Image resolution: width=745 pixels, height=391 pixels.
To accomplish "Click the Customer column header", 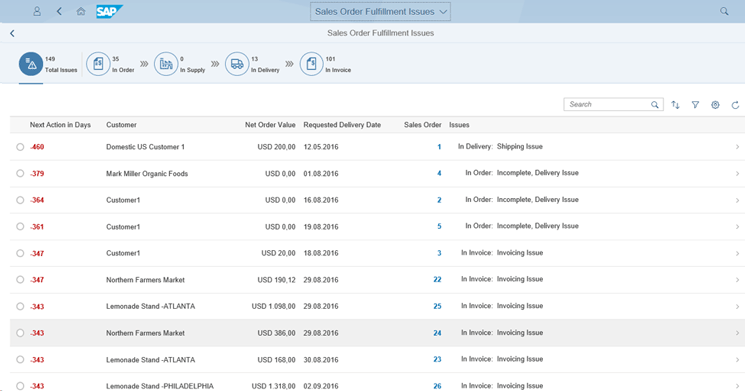I will point(121,125).
